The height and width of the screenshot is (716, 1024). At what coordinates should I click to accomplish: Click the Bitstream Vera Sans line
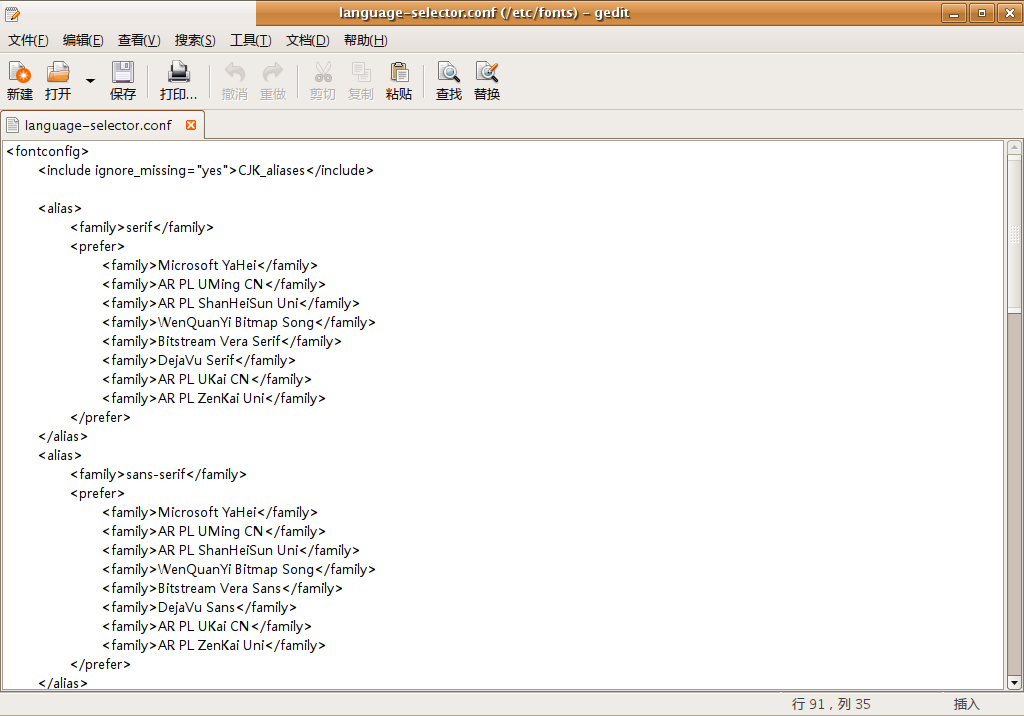(222, 588)
